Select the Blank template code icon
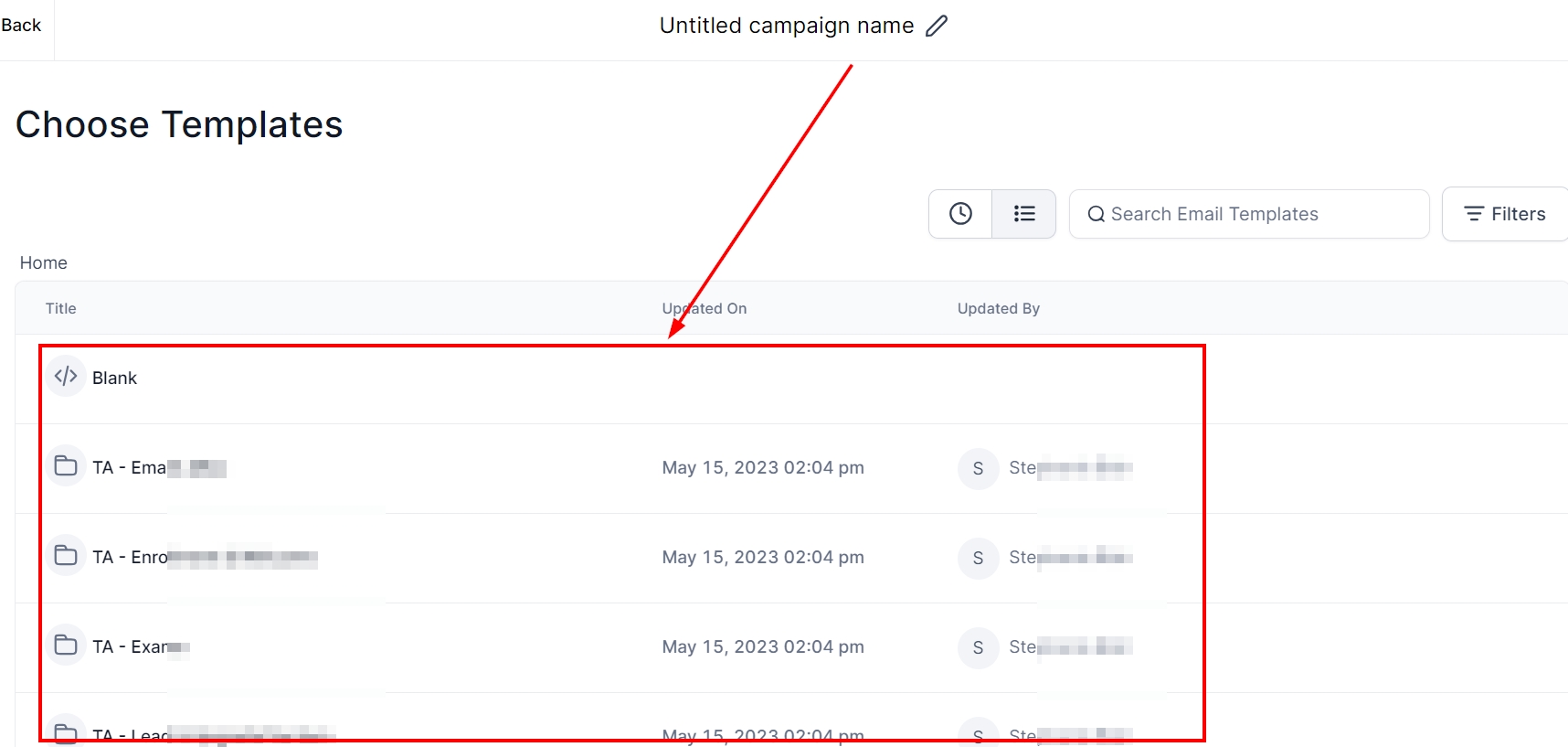The height and width of the screenshot is (747, 1568). (x=66, y=377)
